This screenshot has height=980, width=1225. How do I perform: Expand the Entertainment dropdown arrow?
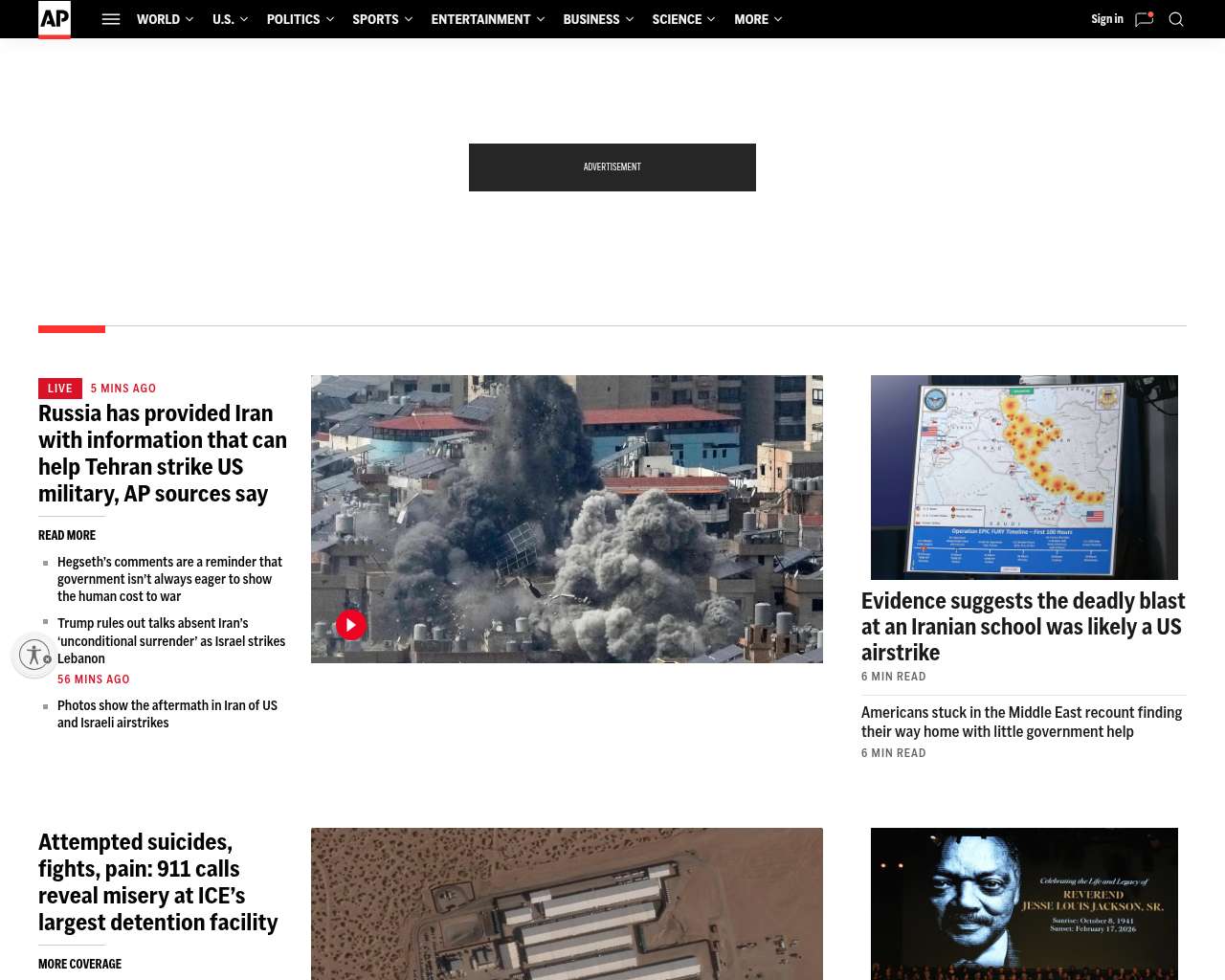click(x=541, y=19)
